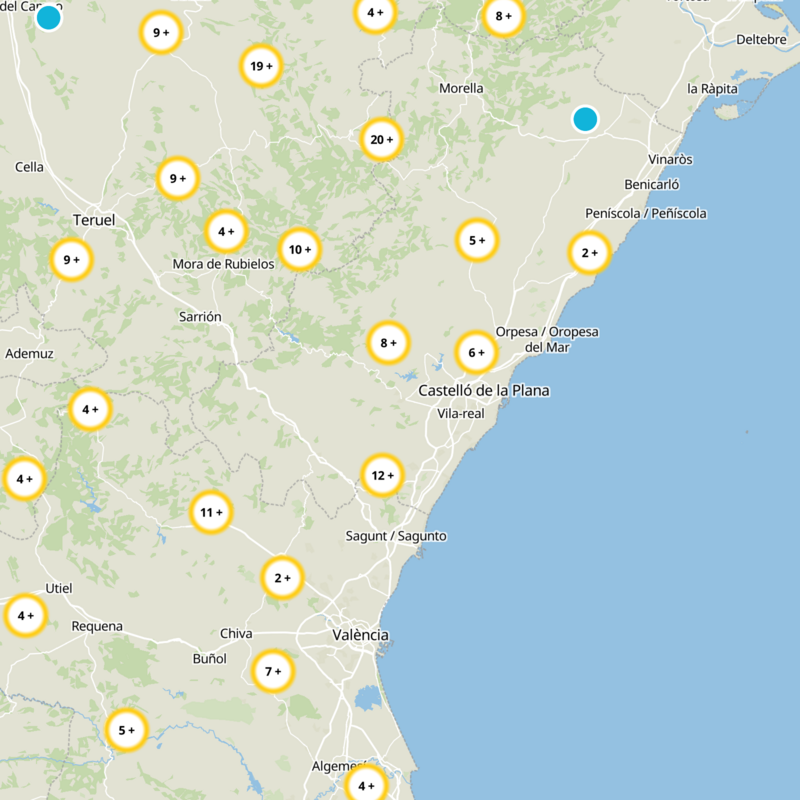Click the Vinaròs label
Viewport: 800px width, 800px height.
point(670,160)
